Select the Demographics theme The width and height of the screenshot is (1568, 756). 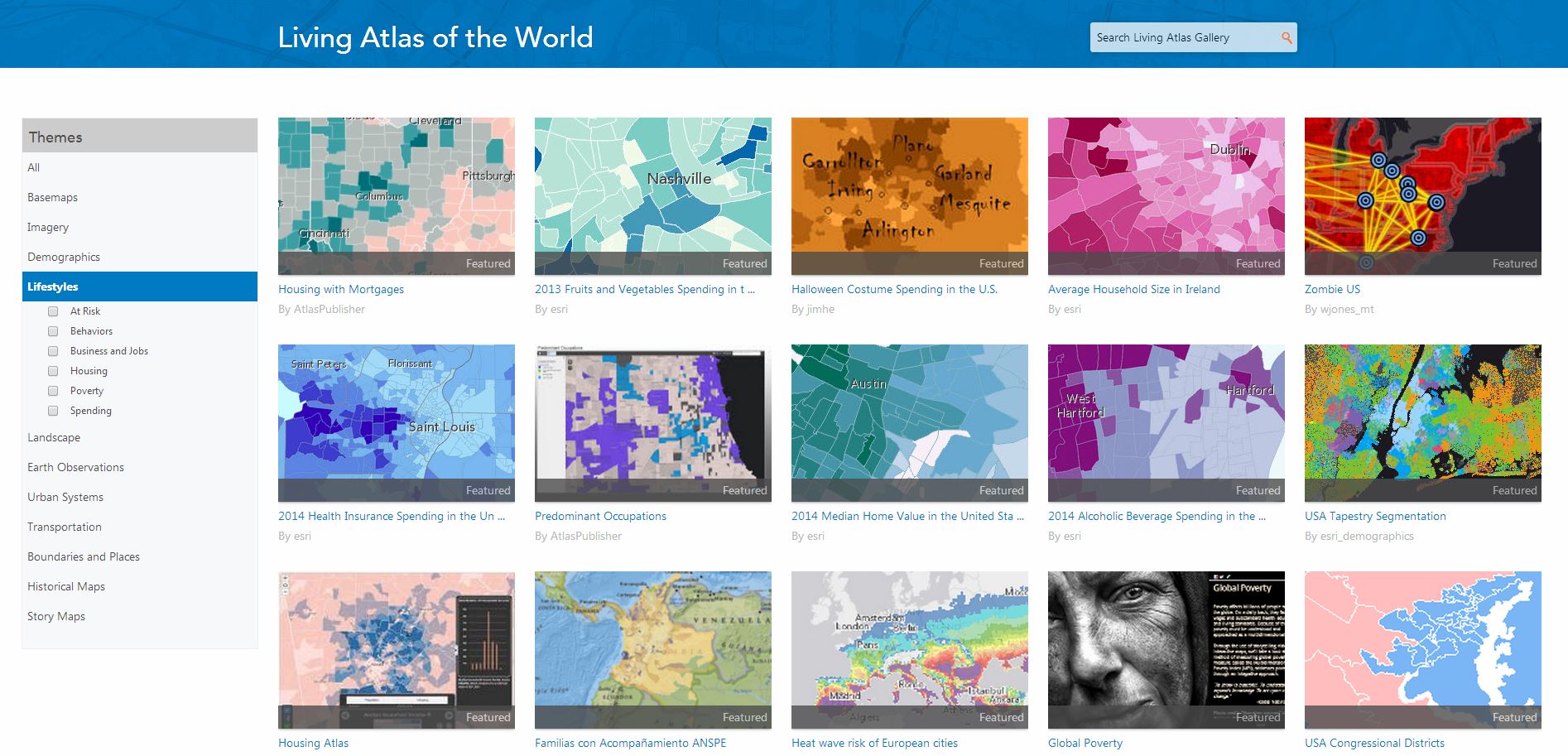tap(140, 257)
